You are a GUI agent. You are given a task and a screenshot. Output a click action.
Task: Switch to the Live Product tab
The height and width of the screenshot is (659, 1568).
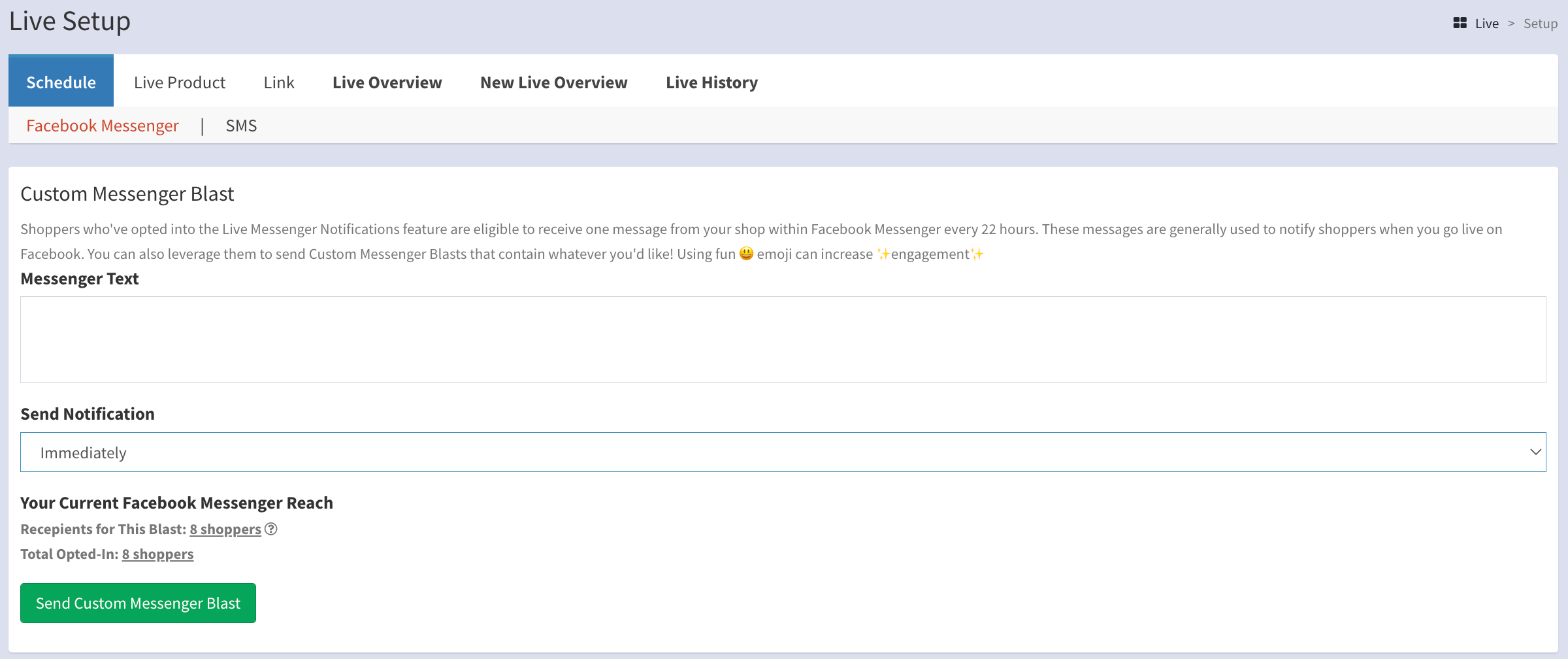180,82
